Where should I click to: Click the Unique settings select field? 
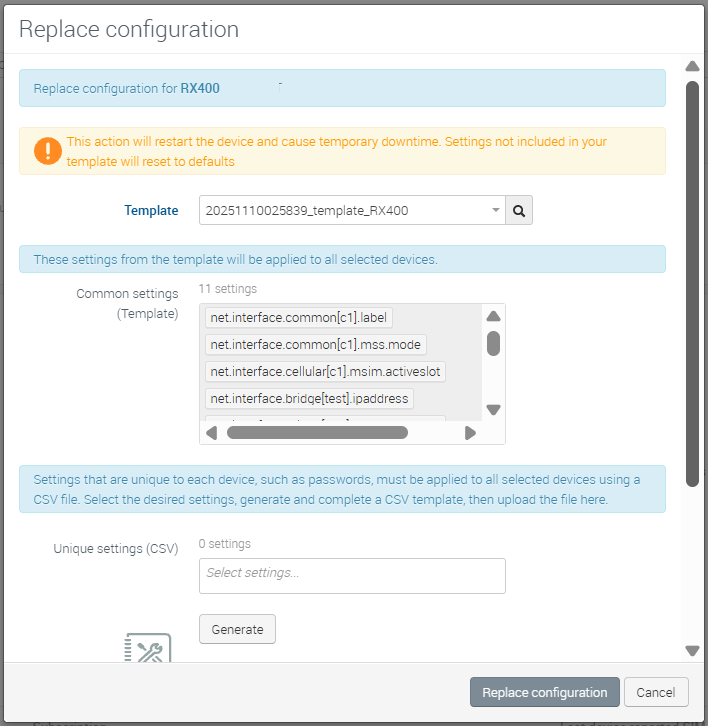(352, 575)
